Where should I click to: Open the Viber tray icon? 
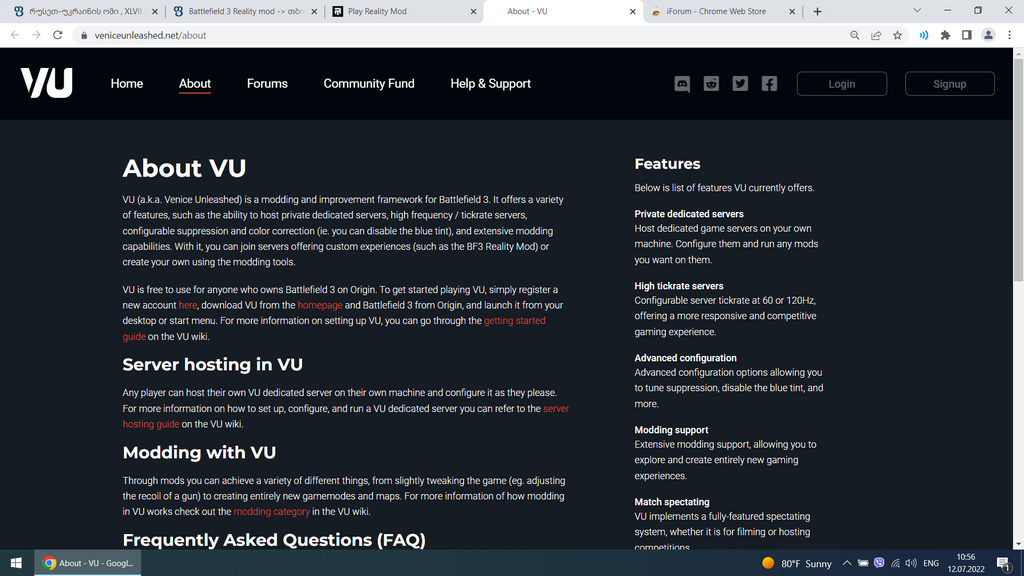click(879, 563)
